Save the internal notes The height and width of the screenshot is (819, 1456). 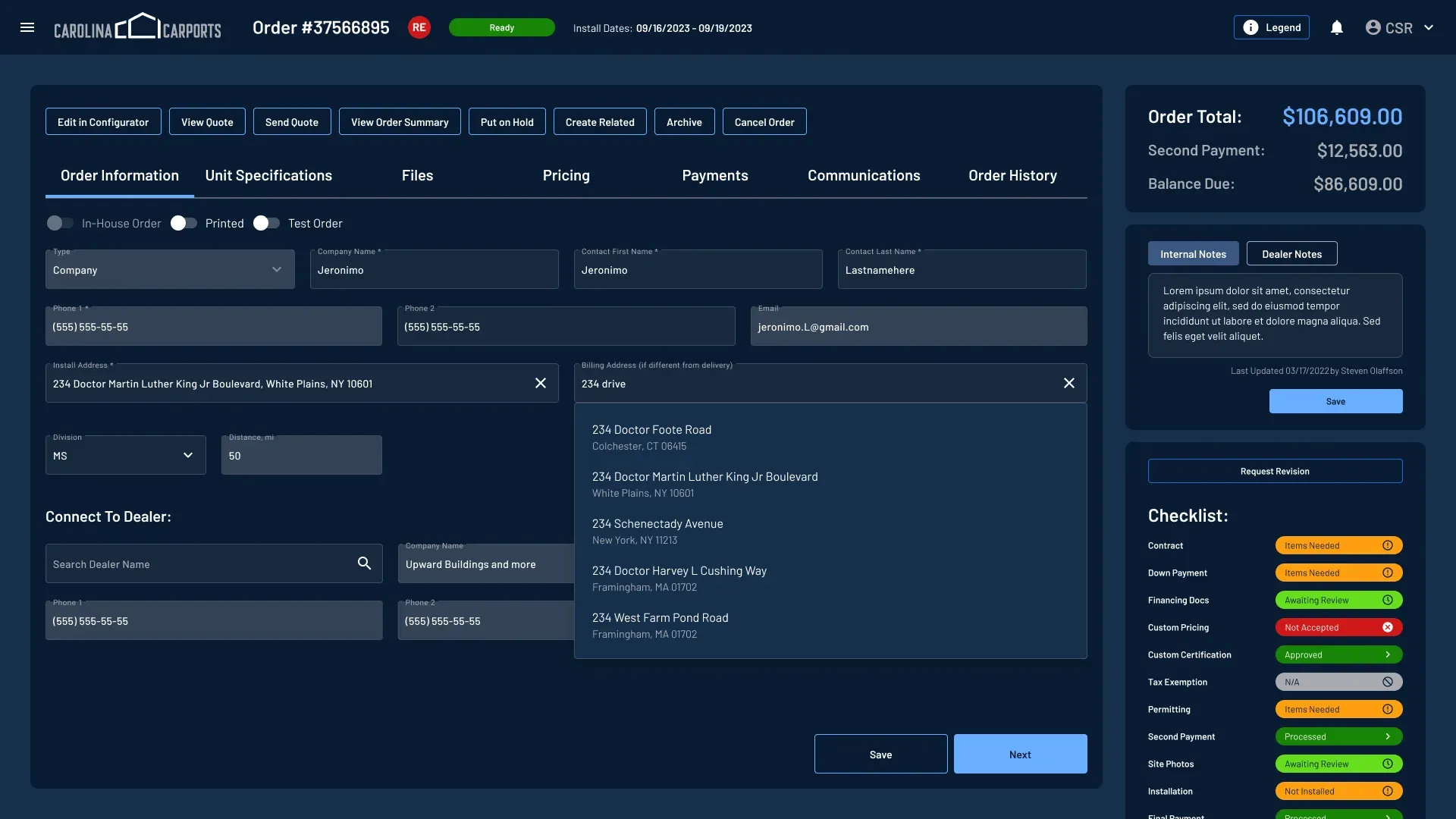[1336, 401]
